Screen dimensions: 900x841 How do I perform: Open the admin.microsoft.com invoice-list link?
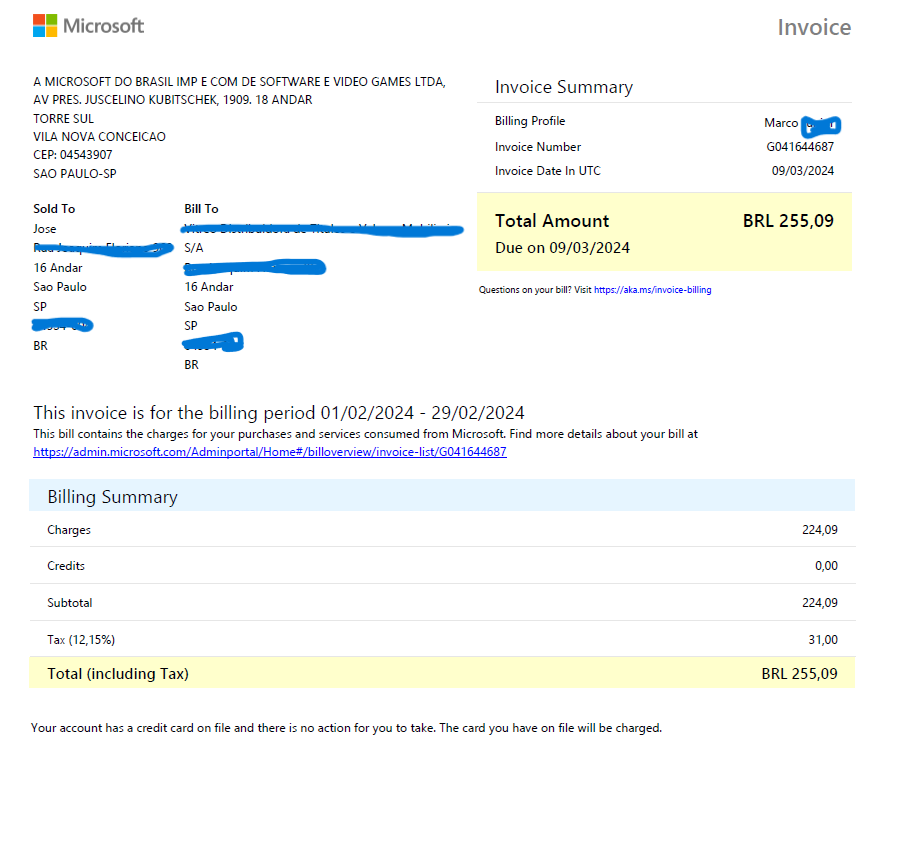(270, 452)
